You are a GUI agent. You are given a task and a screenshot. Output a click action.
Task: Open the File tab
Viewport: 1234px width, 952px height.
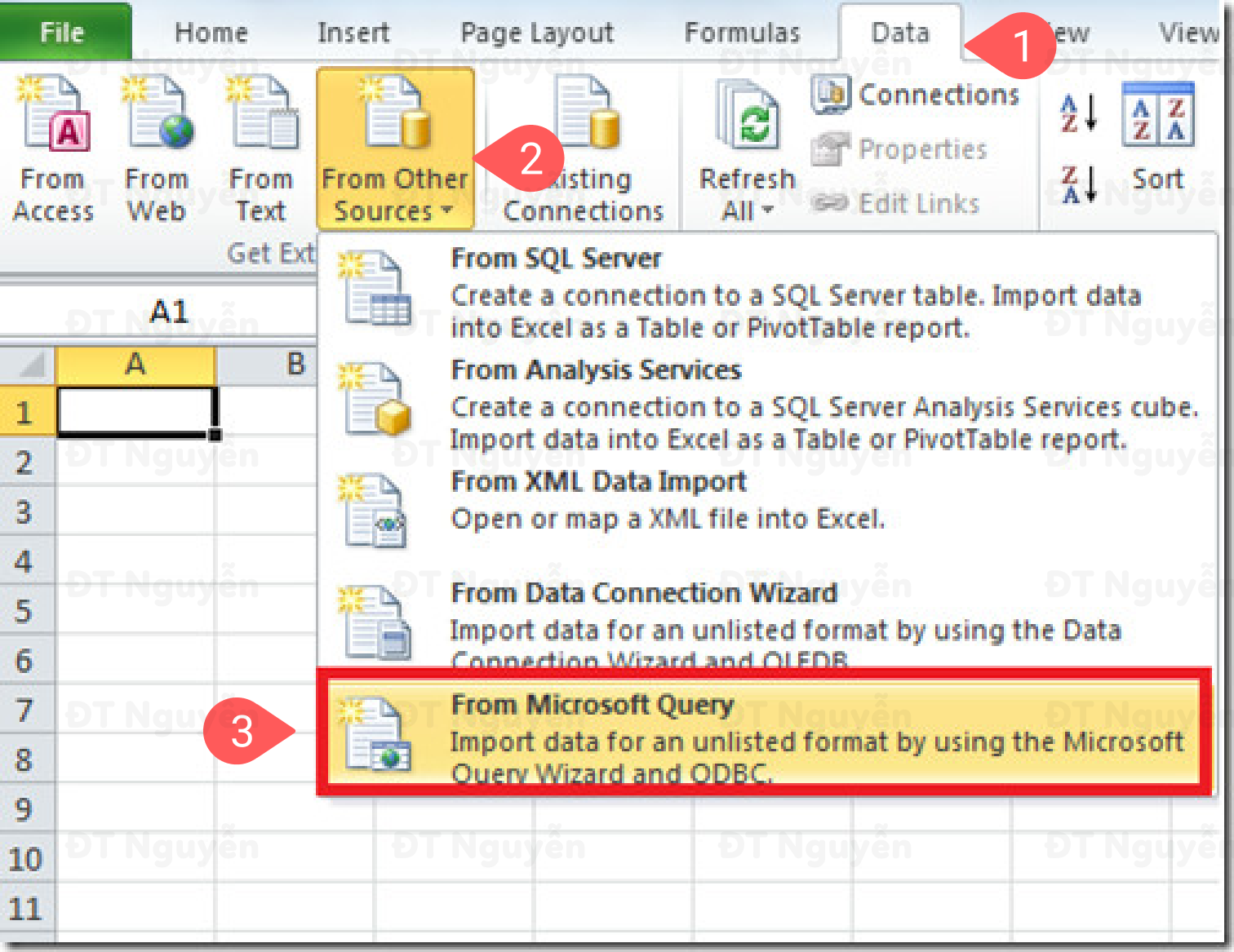pyautogui.click(x=64, y=33)
